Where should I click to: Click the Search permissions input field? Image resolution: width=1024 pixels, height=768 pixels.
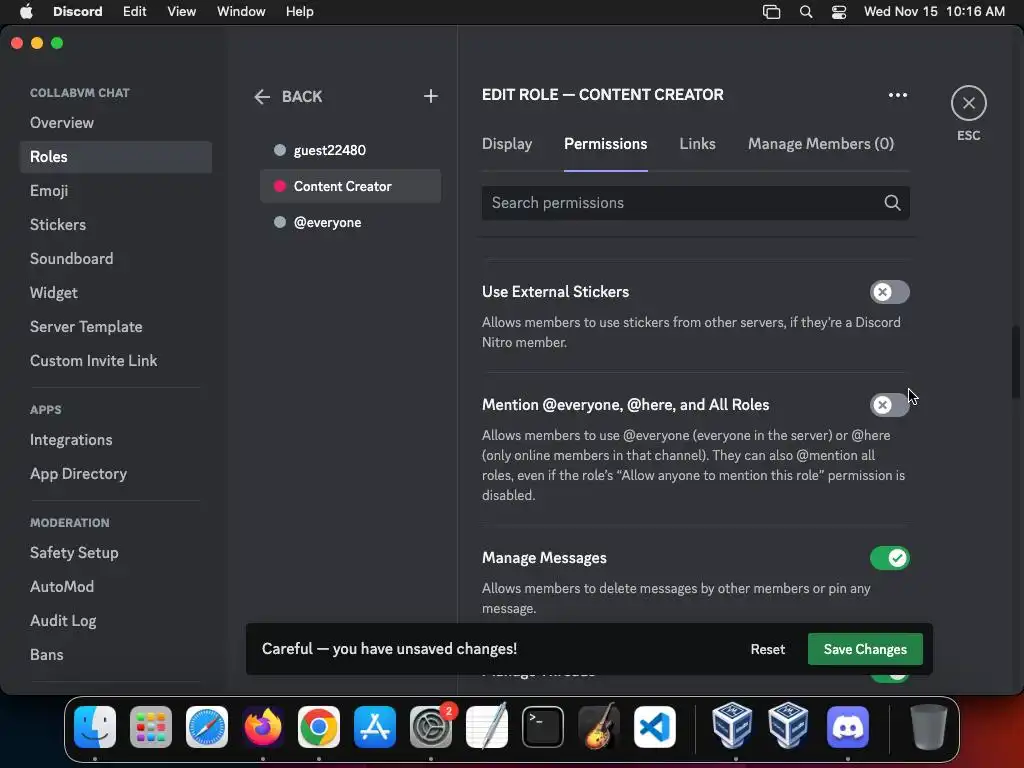pyautogui.click(x=695, y=203)
